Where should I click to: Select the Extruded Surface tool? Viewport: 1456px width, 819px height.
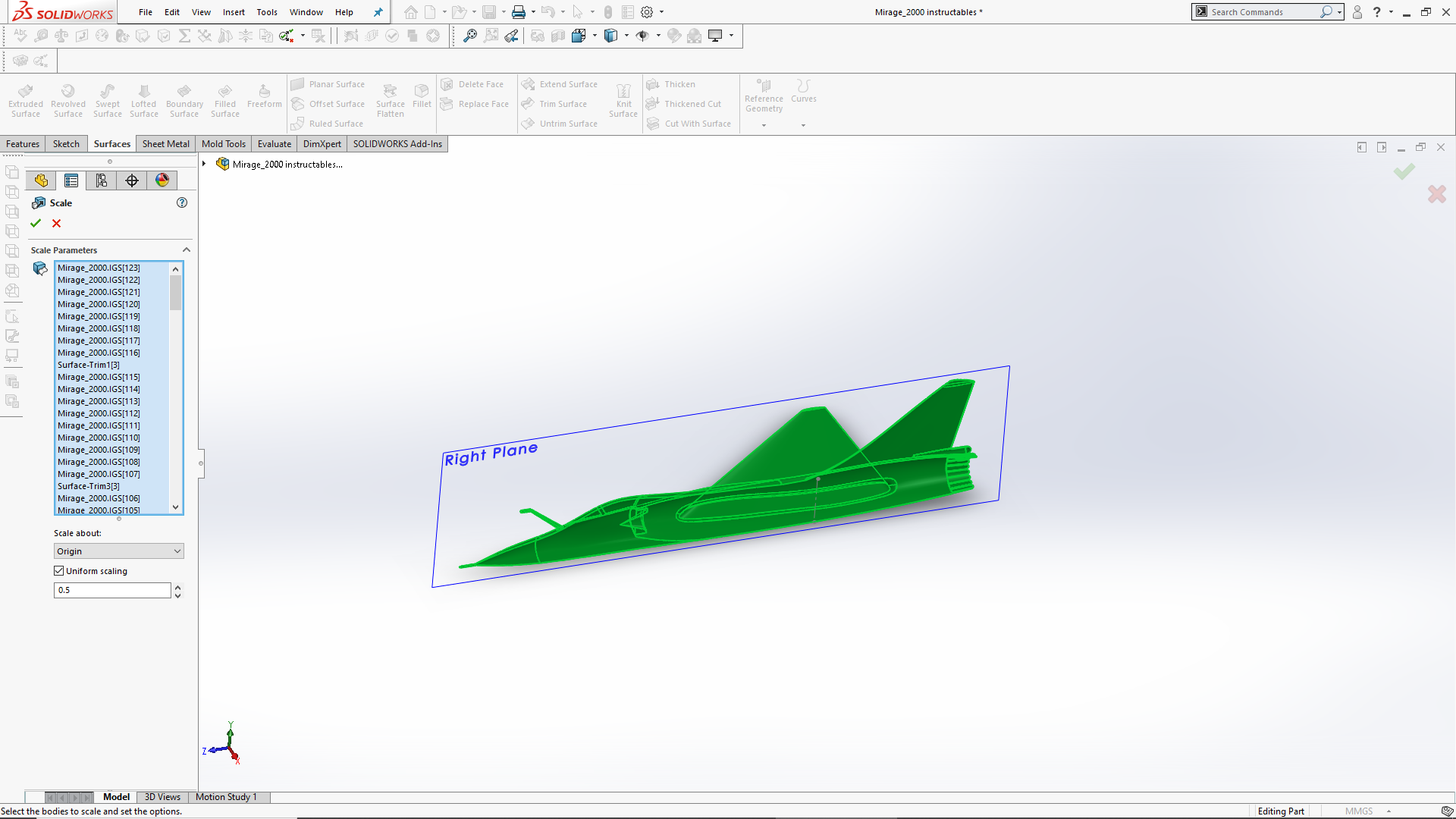[x=25, y=99]
